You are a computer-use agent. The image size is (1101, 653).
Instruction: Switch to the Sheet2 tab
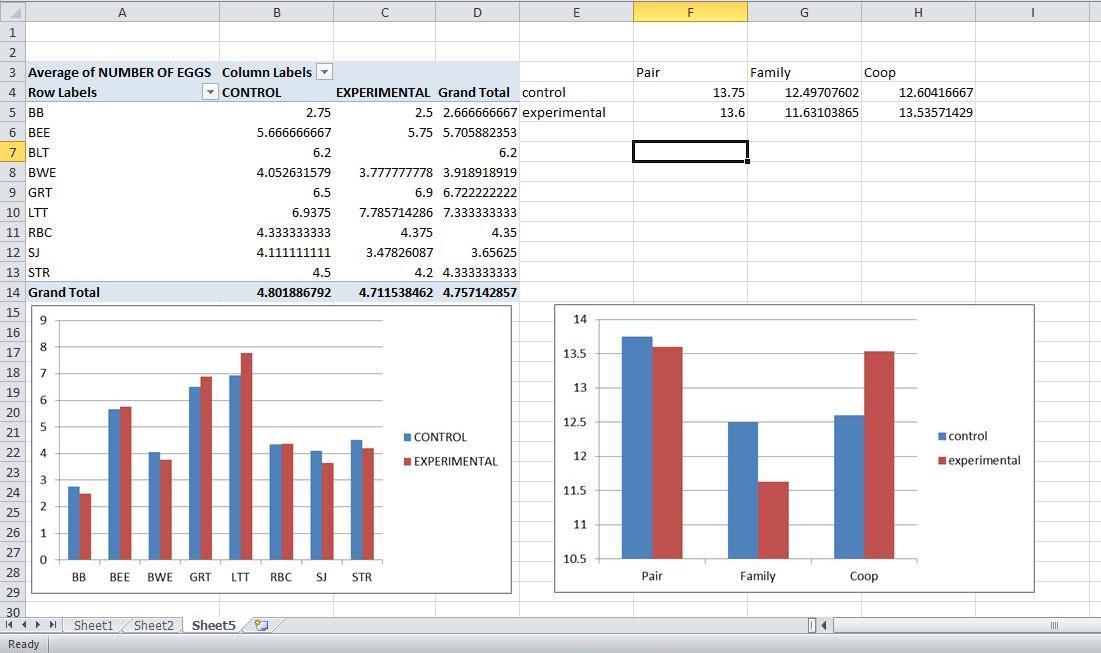(153, 625)
